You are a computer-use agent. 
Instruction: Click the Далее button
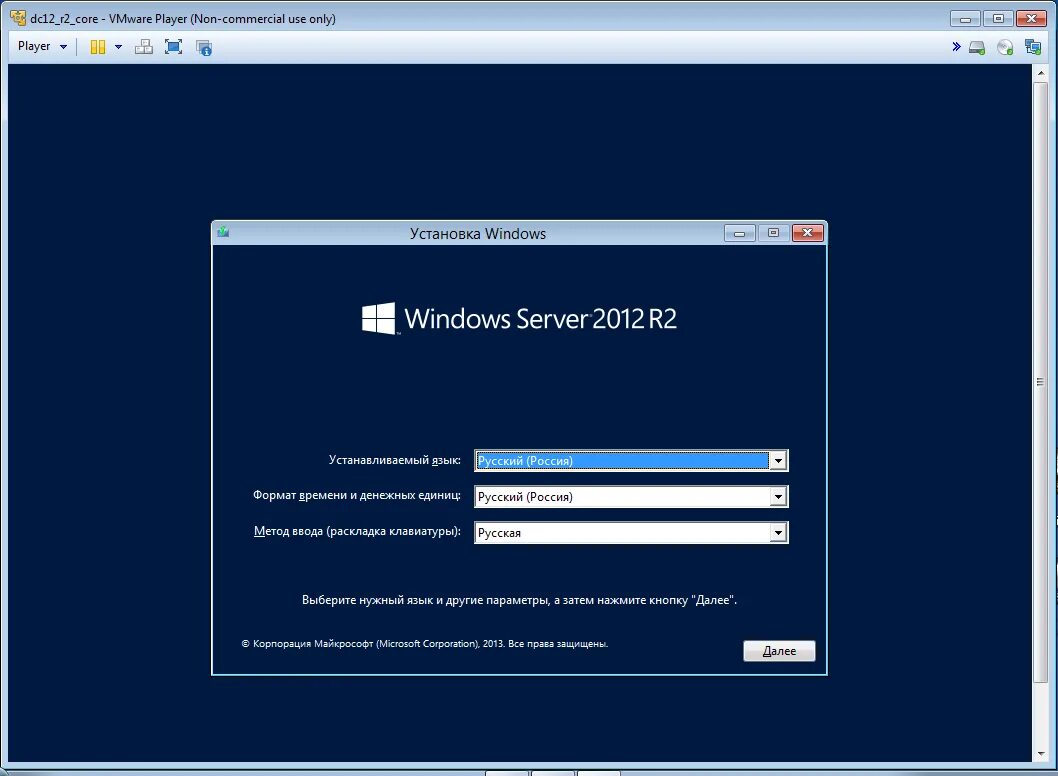779,650
